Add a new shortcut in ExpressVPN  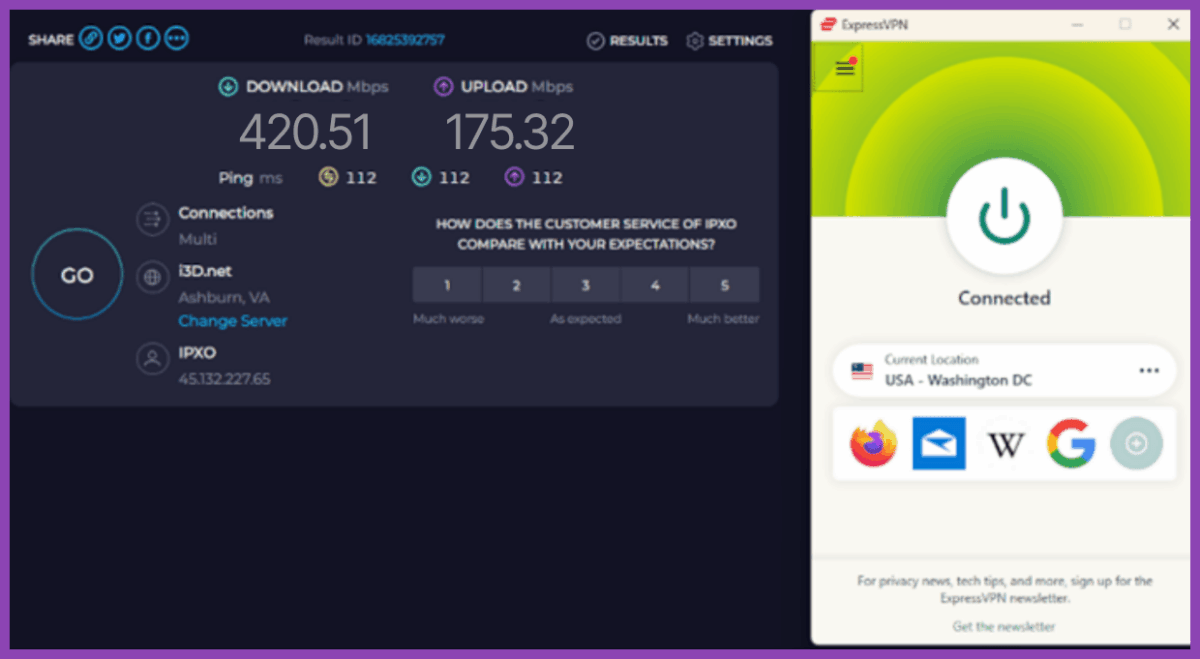click(x=1136, y=443)
